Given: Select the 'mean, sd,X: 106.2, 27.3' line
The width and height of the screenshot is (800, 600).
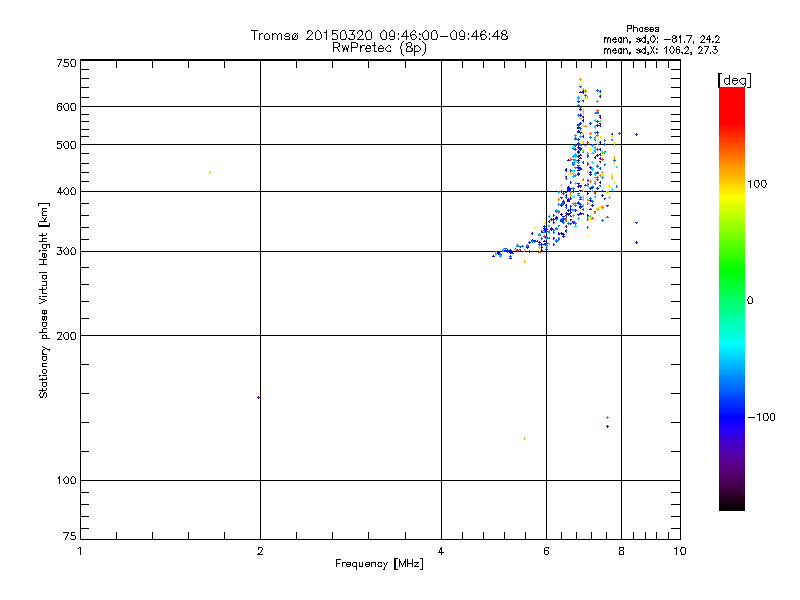Looking at the screenshot, I should point(660,50).
